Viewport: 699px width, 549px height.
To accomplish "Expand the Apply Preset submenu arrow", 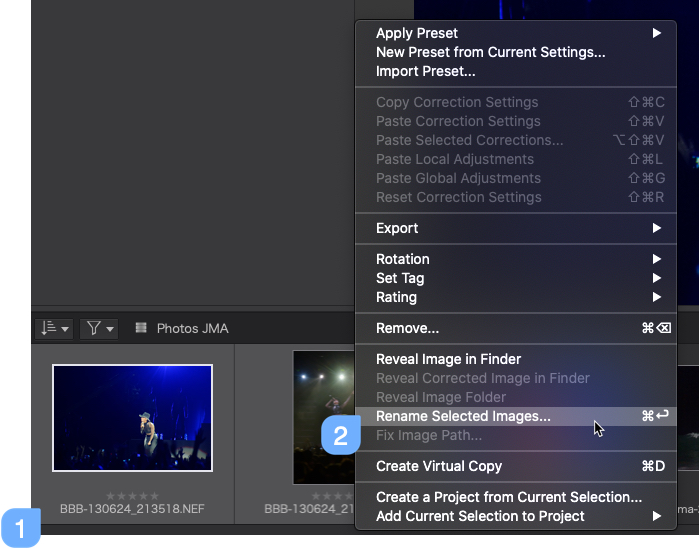I will point(656,33).
